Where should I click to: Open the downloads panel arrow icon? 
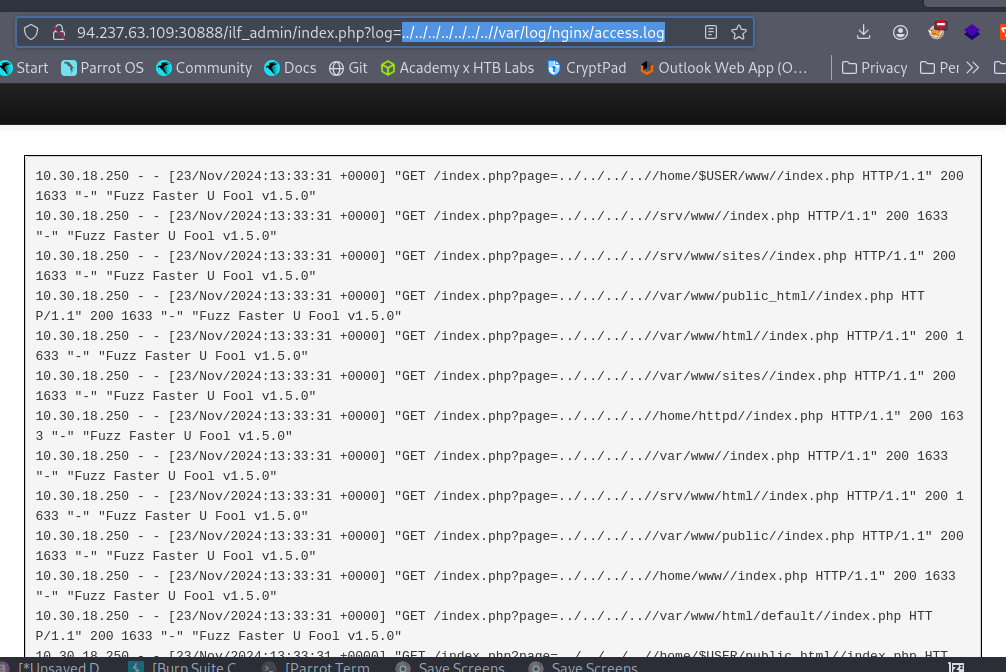click(x=864, y=32)
